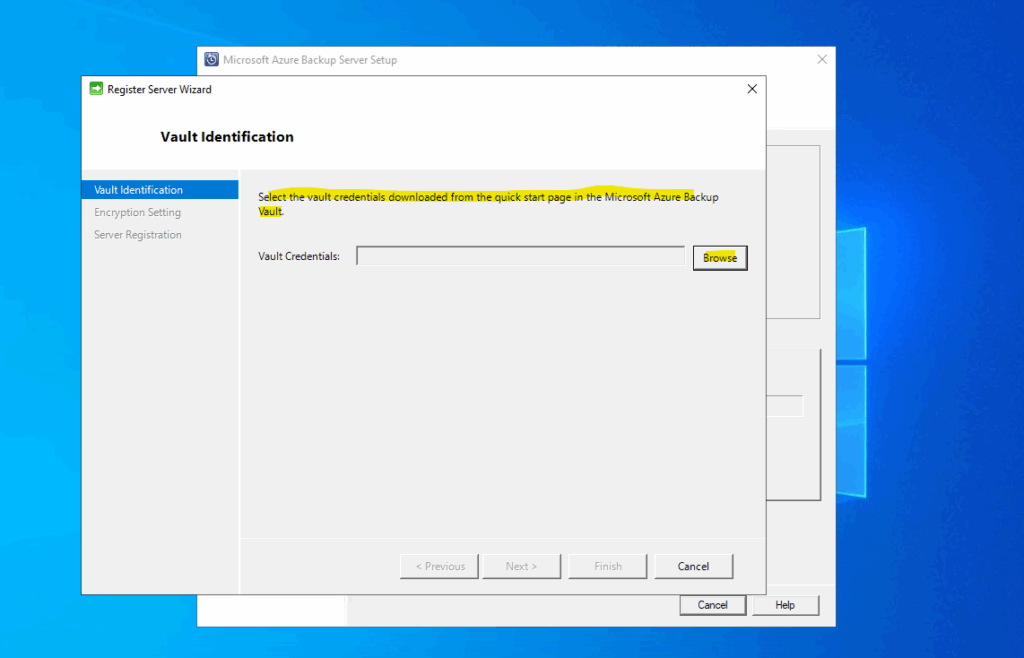Click the Vault Identification page heading
Image resolution: width=1024 pixels, height=658 pixels.
tap(227, 136)
